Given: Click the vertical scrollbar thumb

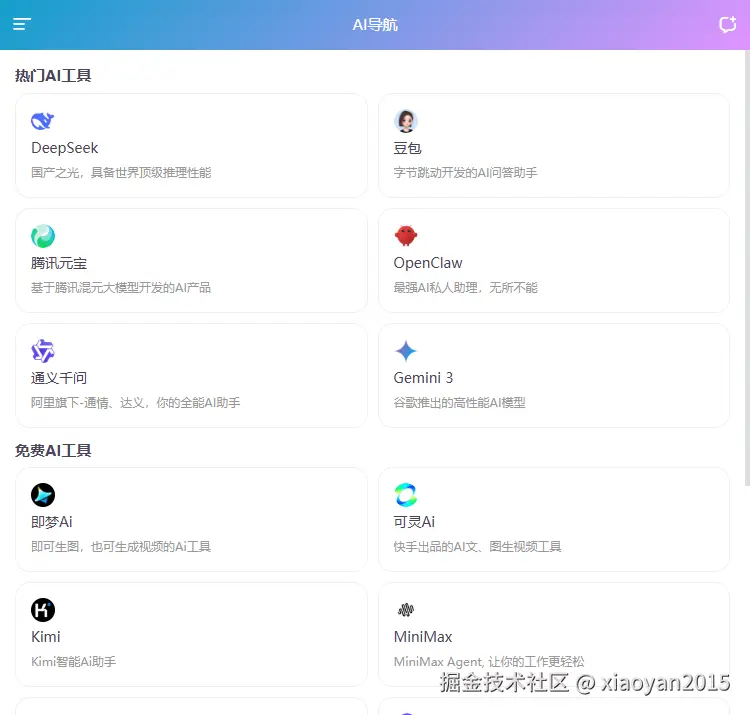Looking at the screenshot, I should 747,268.
